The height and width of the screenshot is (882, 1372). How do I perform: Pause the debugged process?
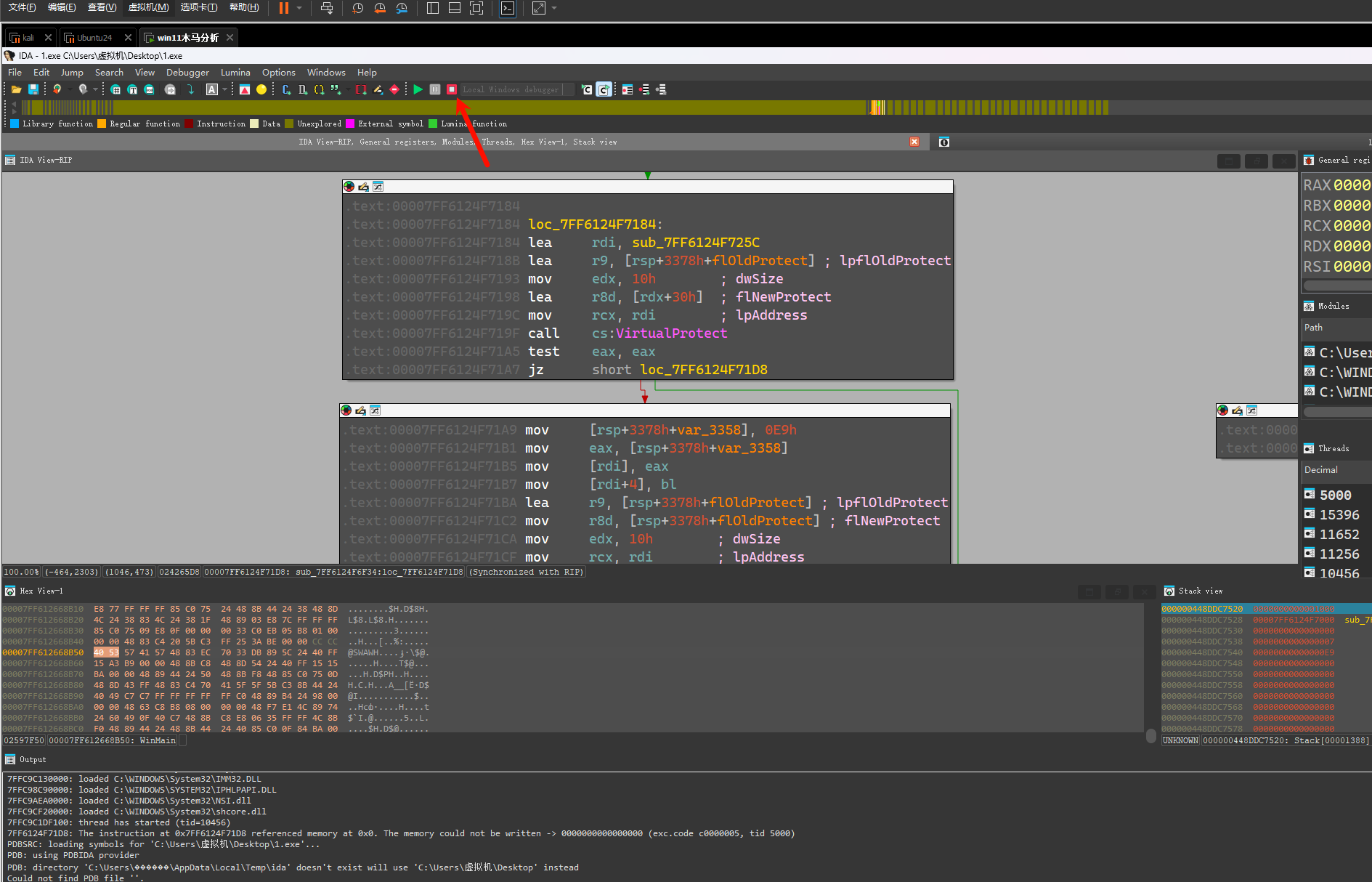[434, 89]
